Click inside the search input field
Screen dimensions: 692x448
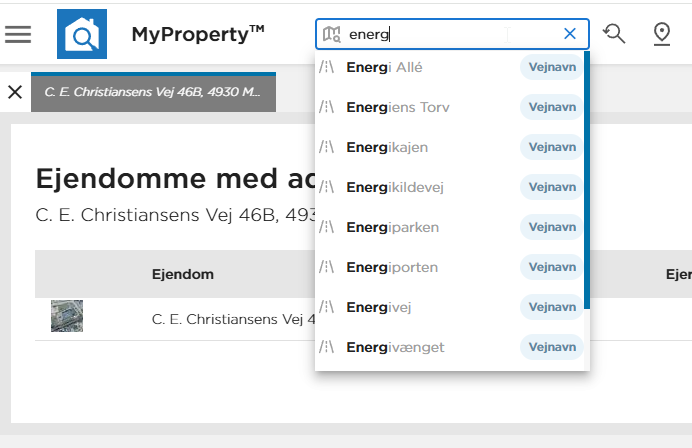(450, 34)
